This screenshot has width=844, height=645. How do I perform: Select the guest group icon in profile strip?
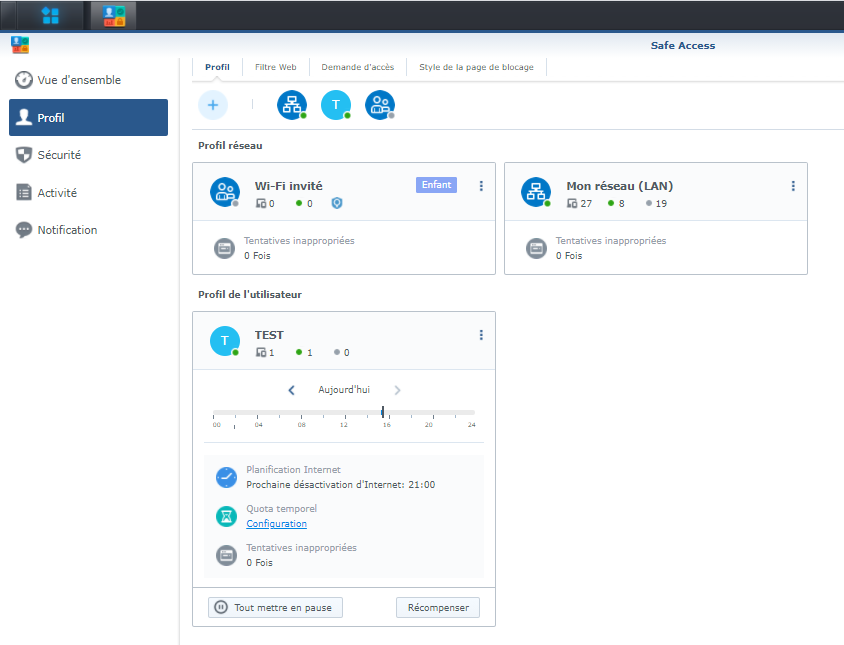[380, 105]
